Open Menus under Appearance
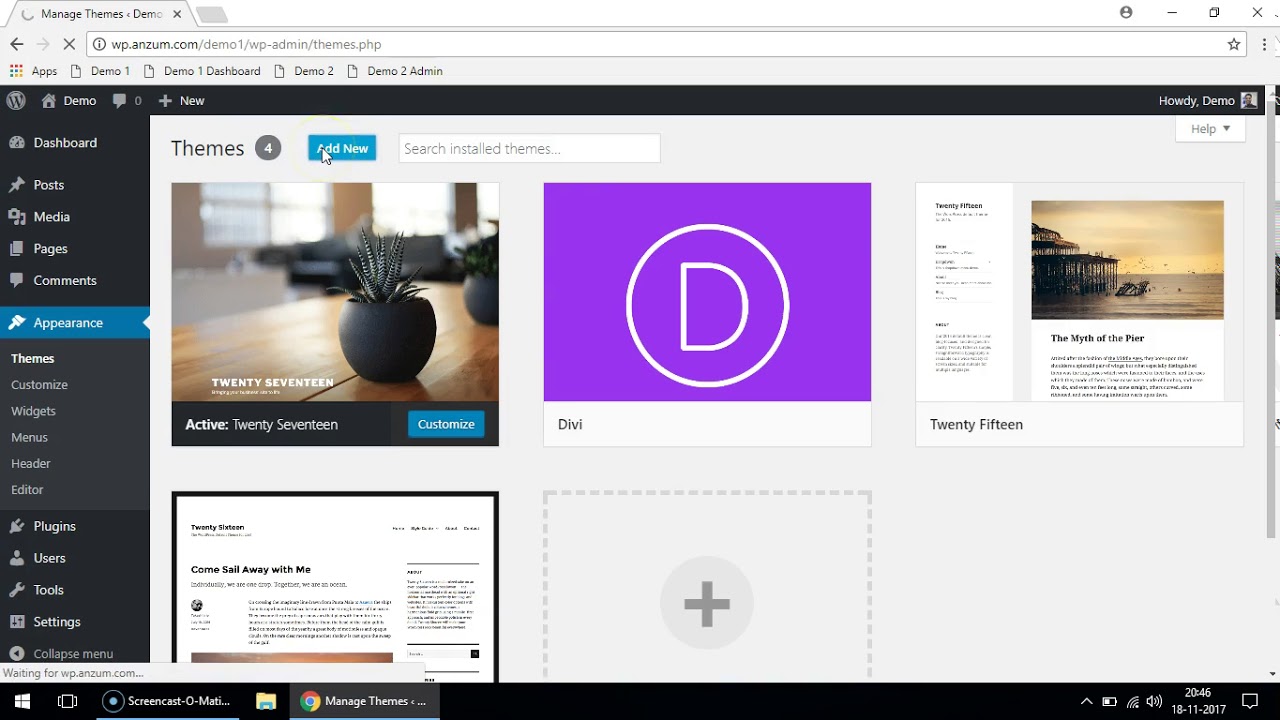 [29, 437]
